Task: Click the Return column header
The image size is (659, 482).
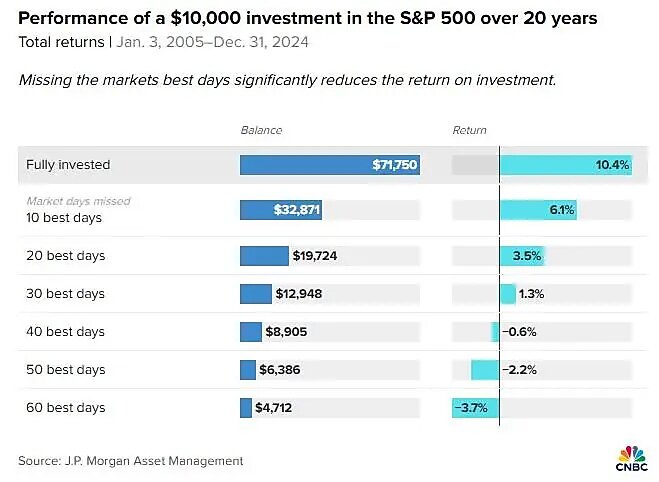Action: tap(469, 130)
